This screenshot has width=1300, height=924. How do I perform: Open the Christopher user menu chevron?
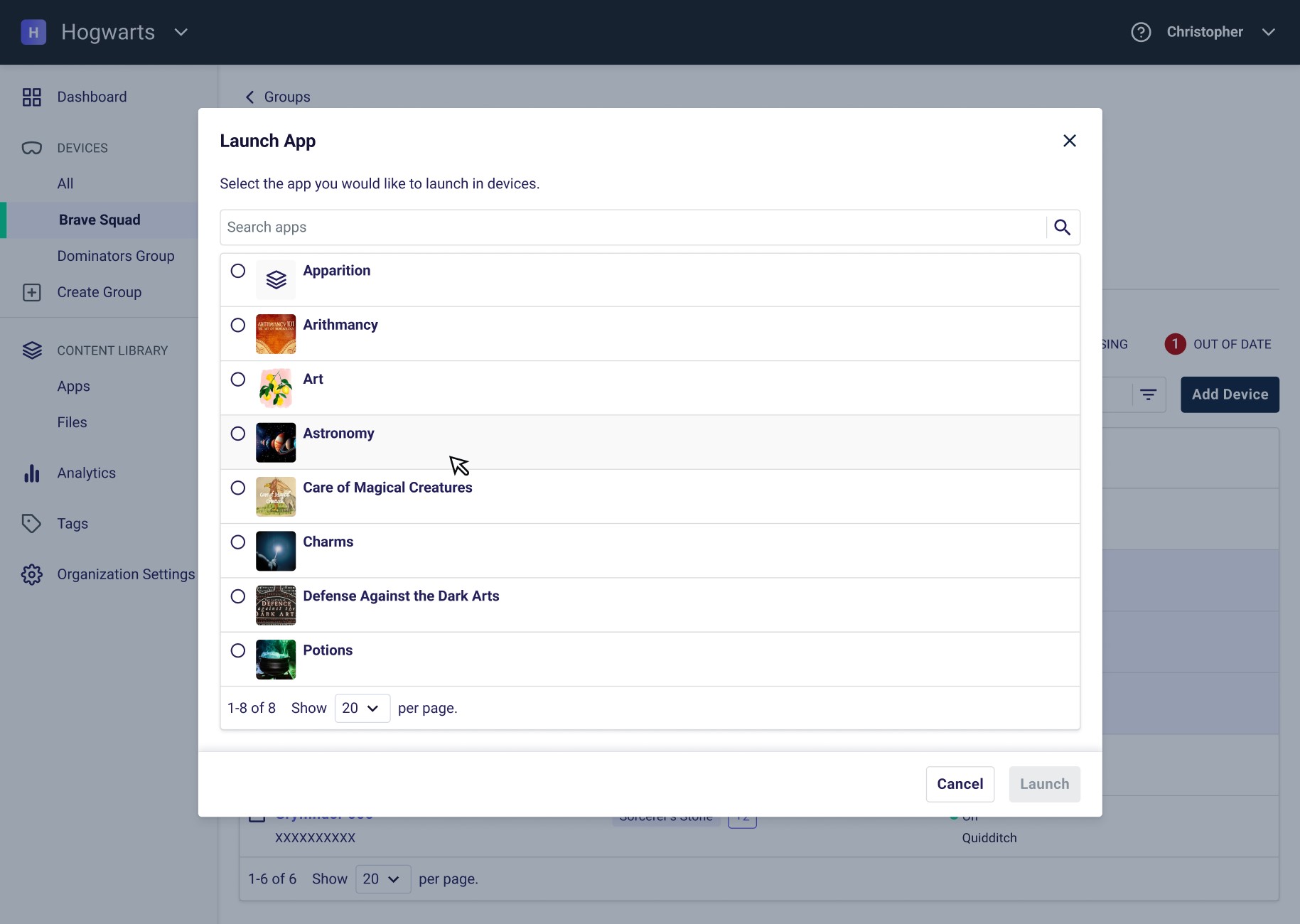point(1269,32)
